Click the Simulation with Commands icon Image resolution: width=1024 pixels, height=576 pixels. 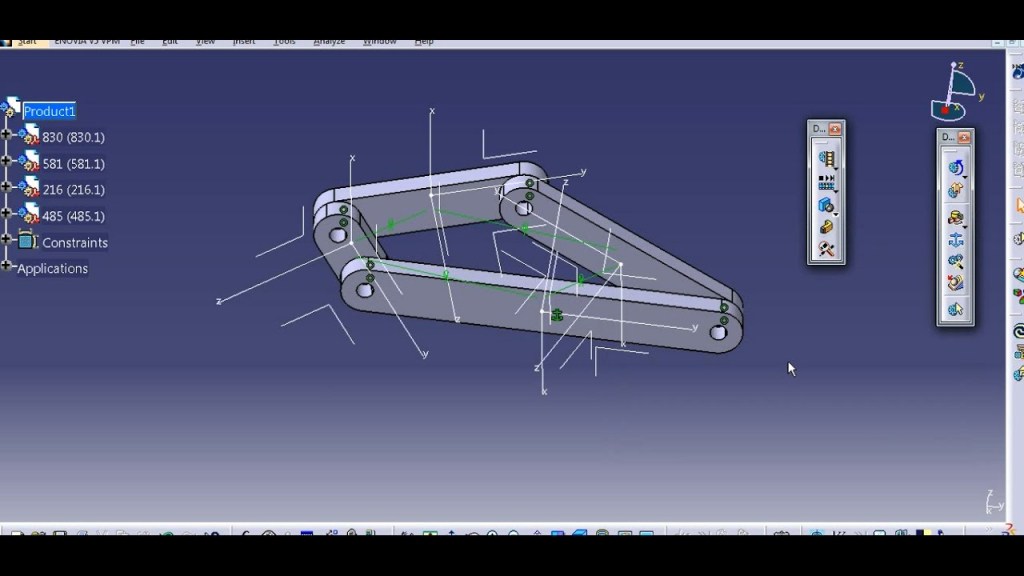(x=955, y=167)
